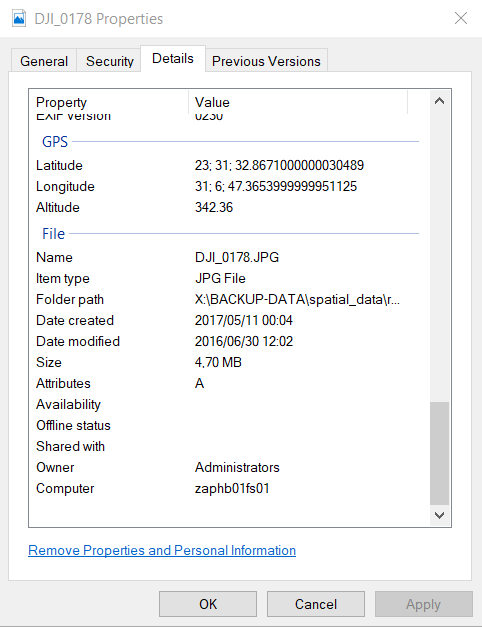This screenshot has width=482, height=627.
Task: Select the Folder path label
Action: (x=70, y=299)
